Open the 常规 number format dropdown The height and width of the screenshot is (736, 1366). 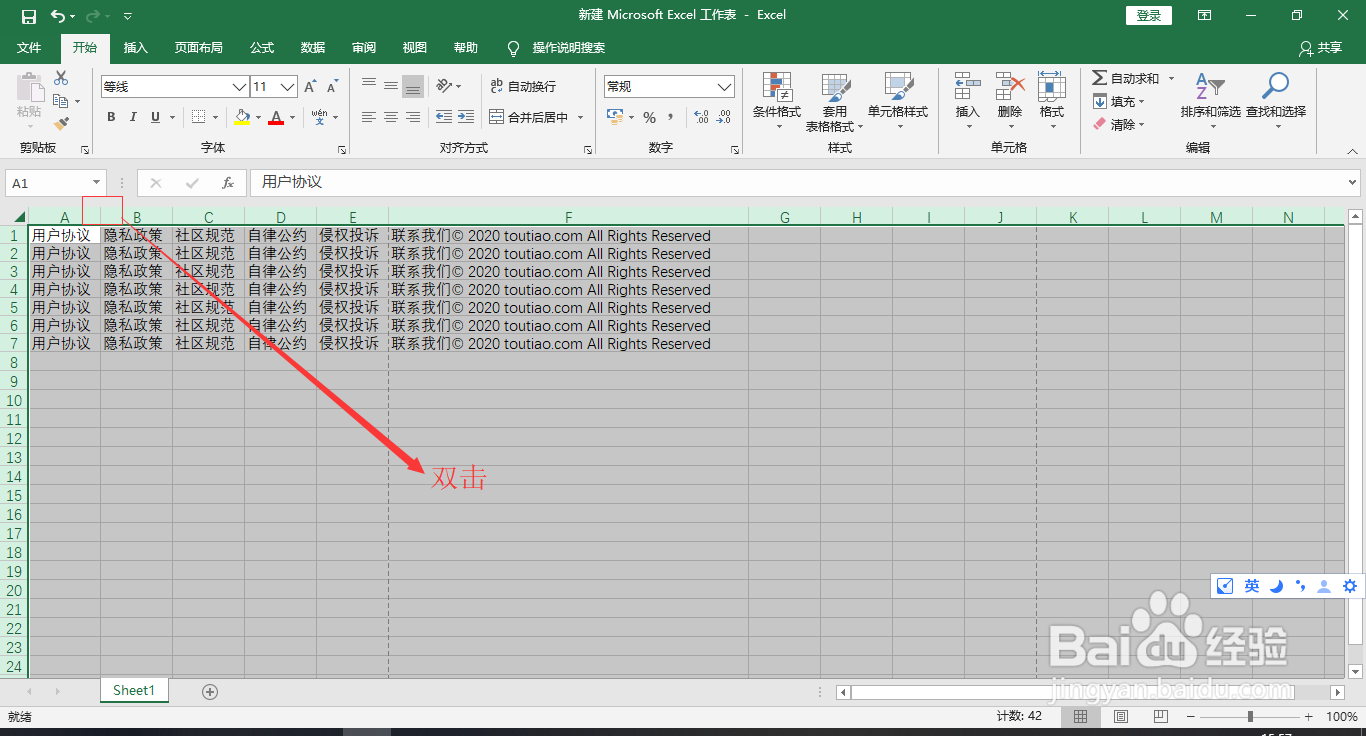725,87
